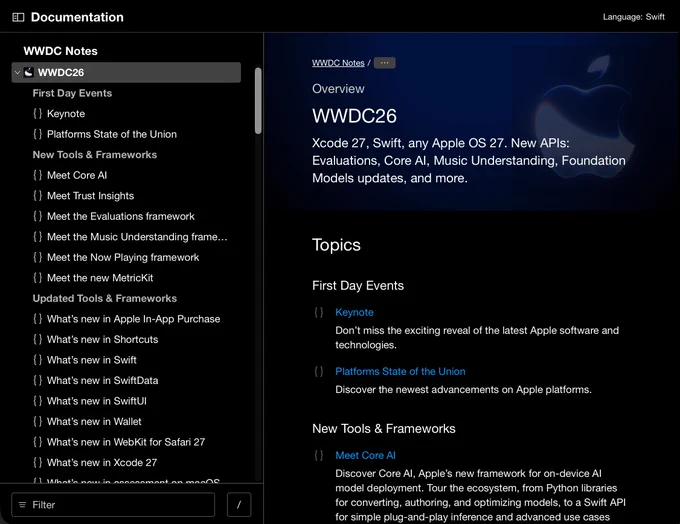Follow the WWDC Notes breadcrumb link
The width and height of the screenshot is (680, 524).
tap(338, 63)
